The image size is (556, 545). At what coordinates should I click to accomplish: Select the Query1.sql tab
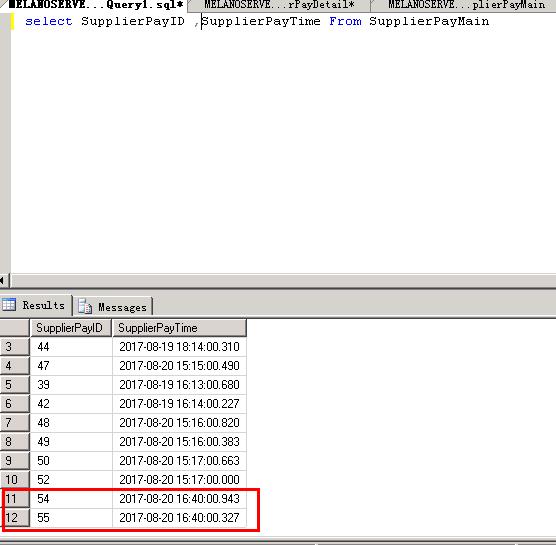[96, 5]
